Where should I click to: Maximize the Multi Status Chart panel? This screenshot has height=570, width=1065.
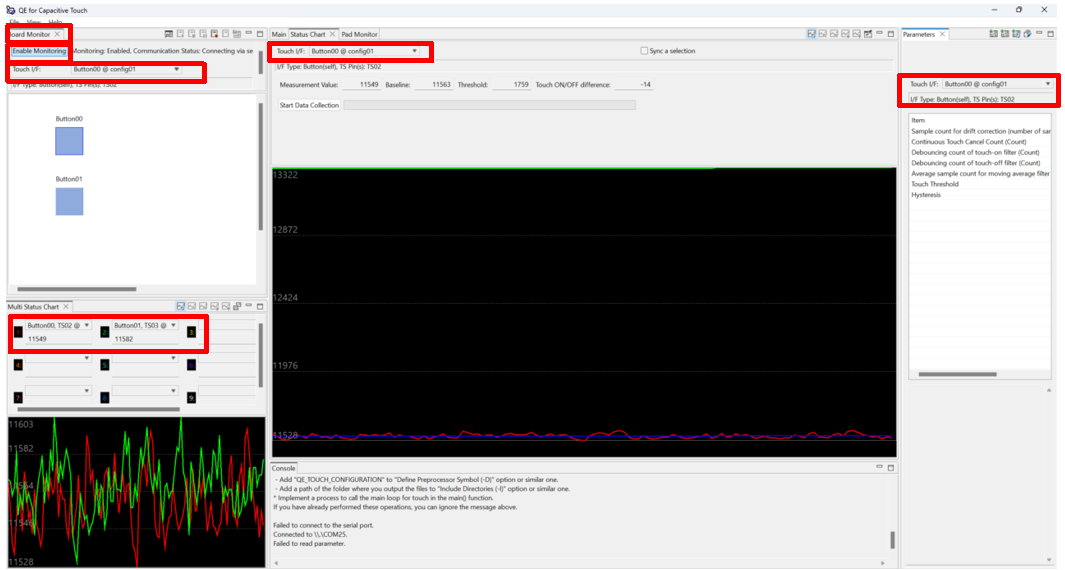point(260,306)
